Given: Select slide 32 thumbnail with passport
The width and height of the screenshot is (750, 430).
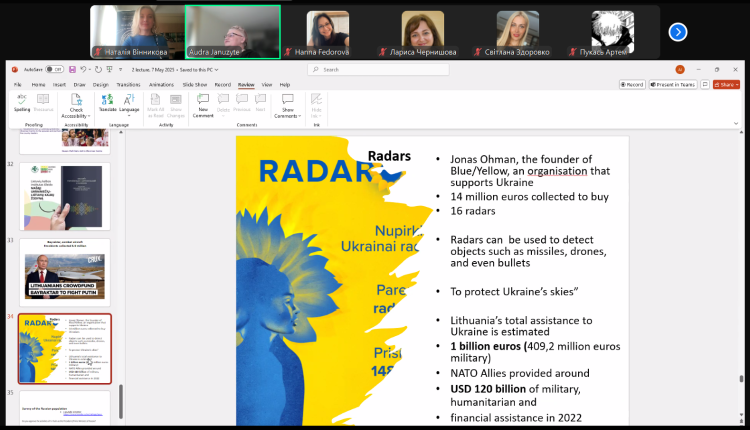Looking at the screenshot, I should 65,197.
